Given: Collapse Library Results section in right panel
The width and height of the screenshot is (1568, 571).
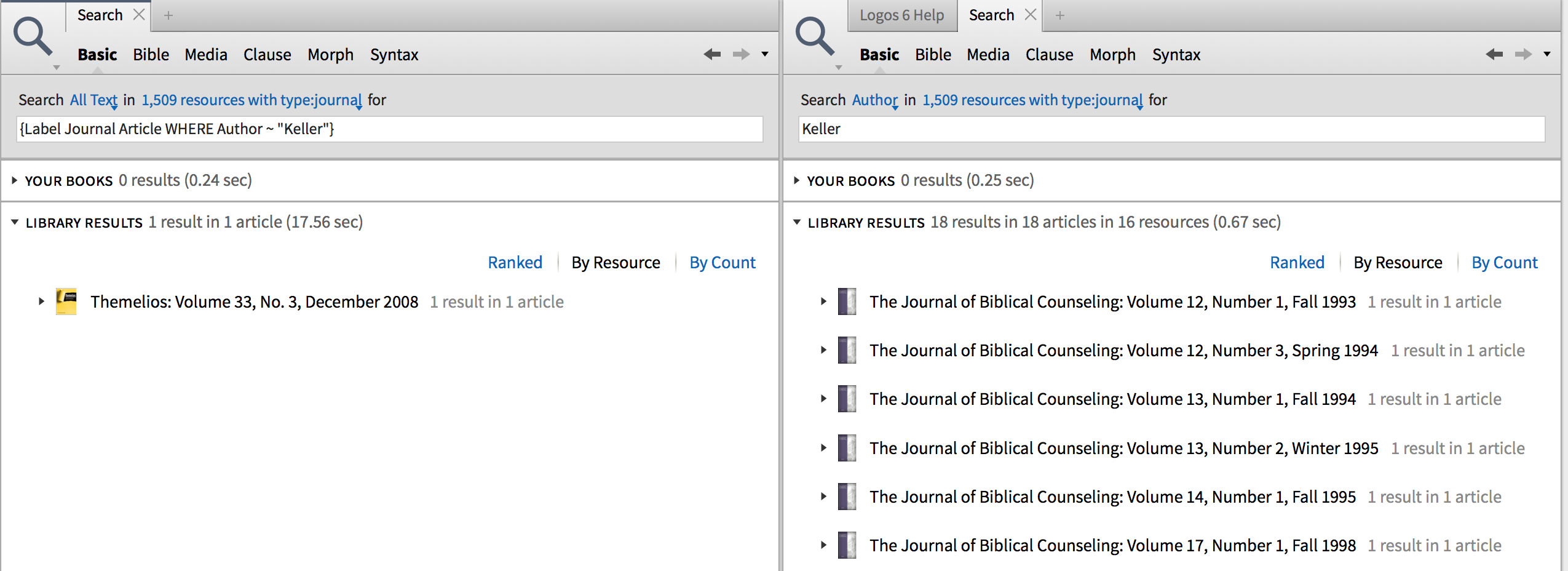Looking at the screenshot, I should 797,222.
